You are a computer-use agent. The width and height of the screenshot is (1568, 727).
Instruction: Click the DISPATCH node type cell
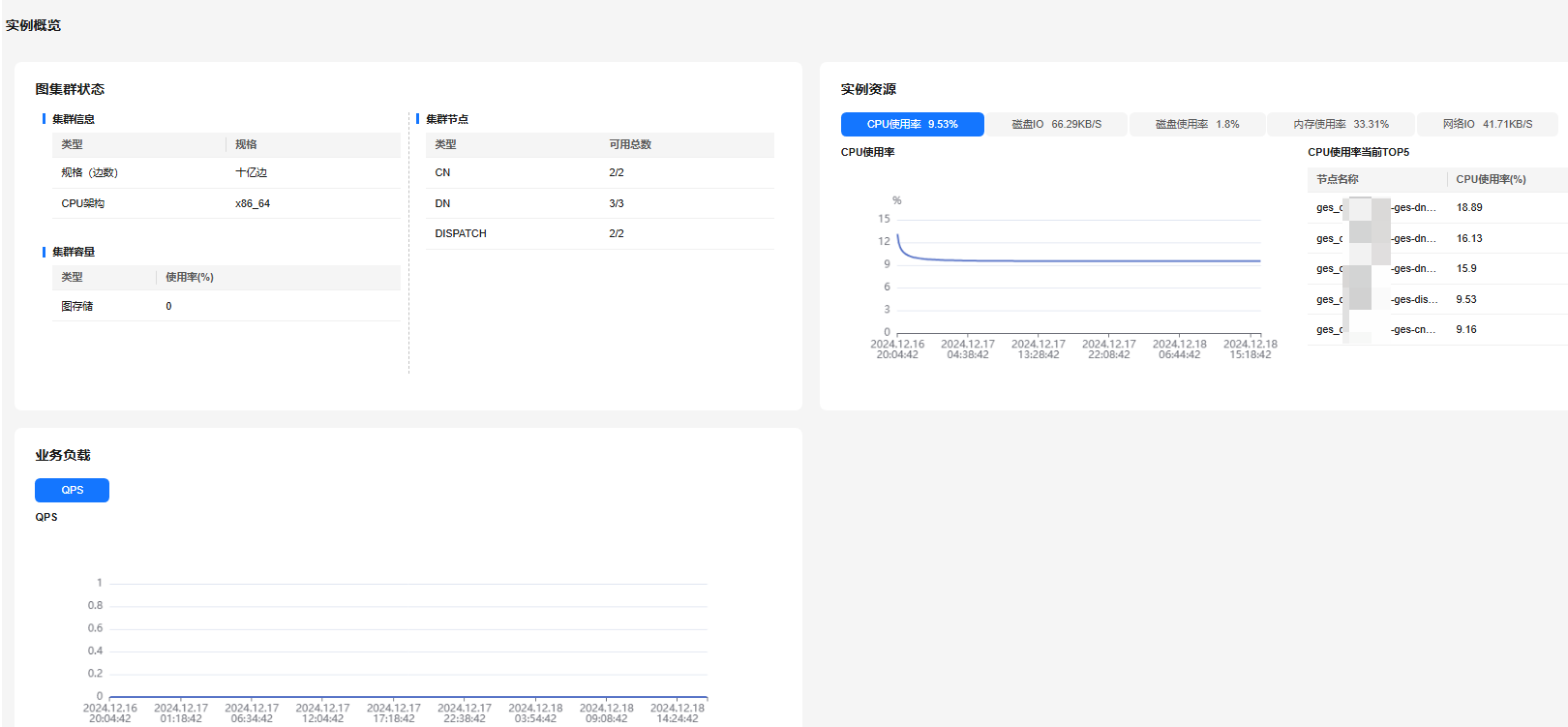click(x=461, y=233)
